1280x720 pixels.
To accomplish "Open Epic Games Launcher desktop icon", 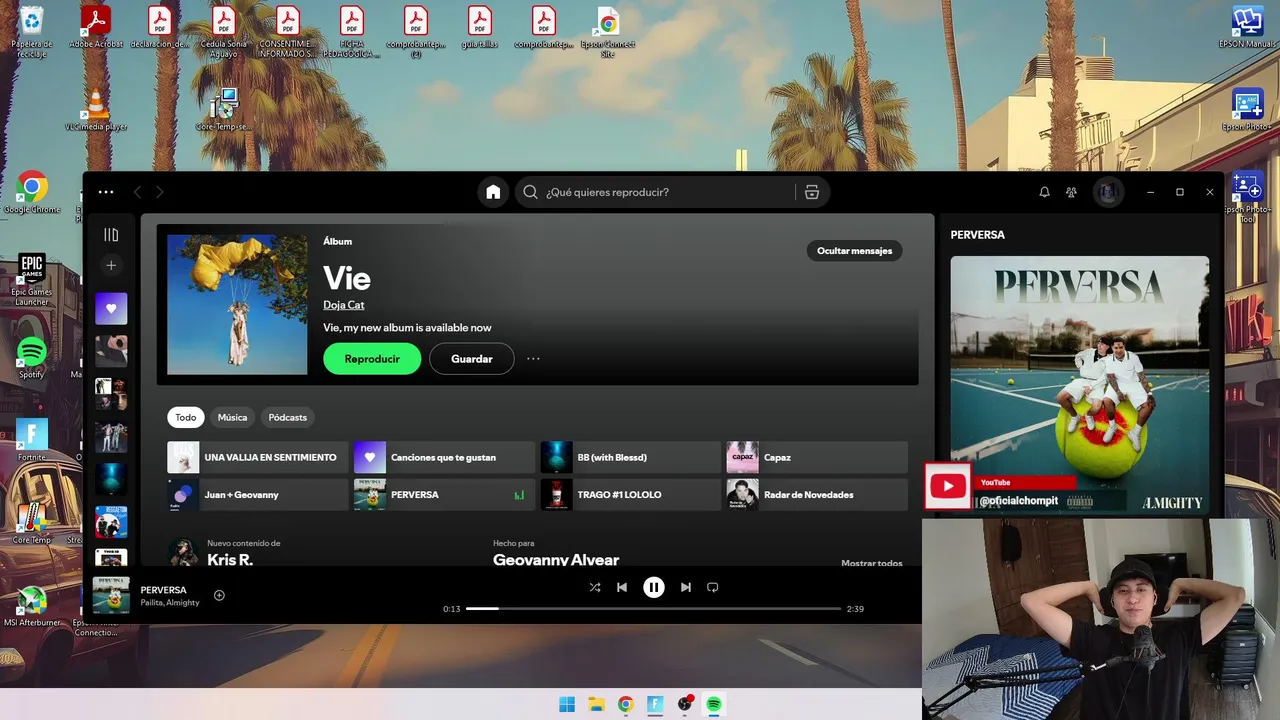I will point(32,280).
